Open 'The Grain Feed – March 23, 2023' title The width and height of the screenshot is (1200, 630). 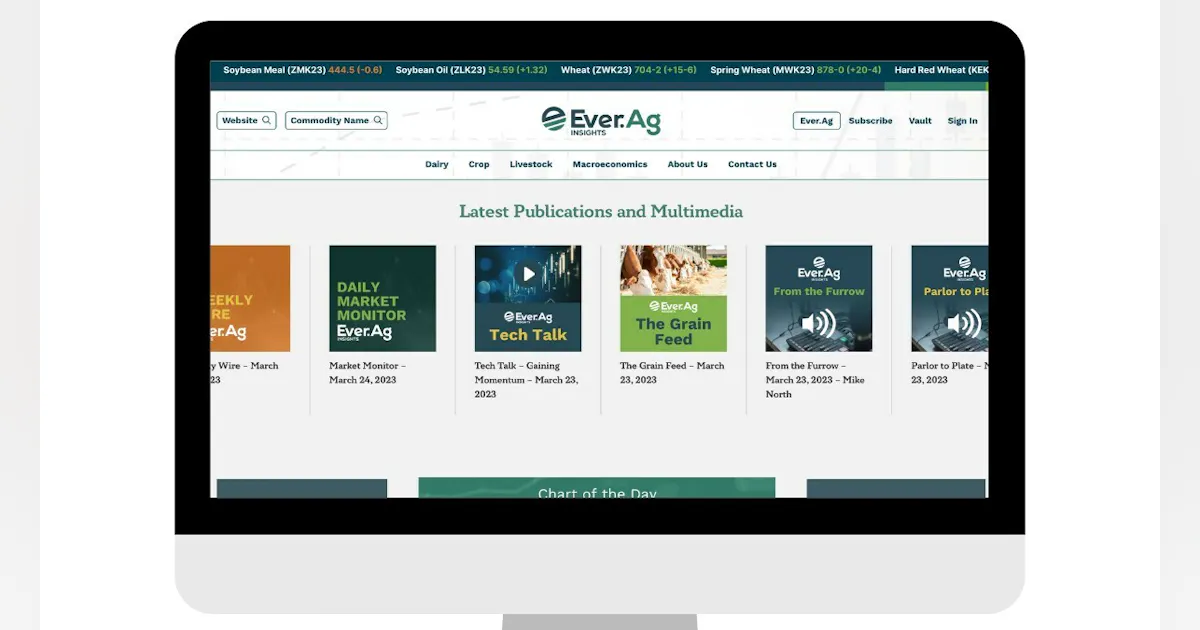(672, 373)
